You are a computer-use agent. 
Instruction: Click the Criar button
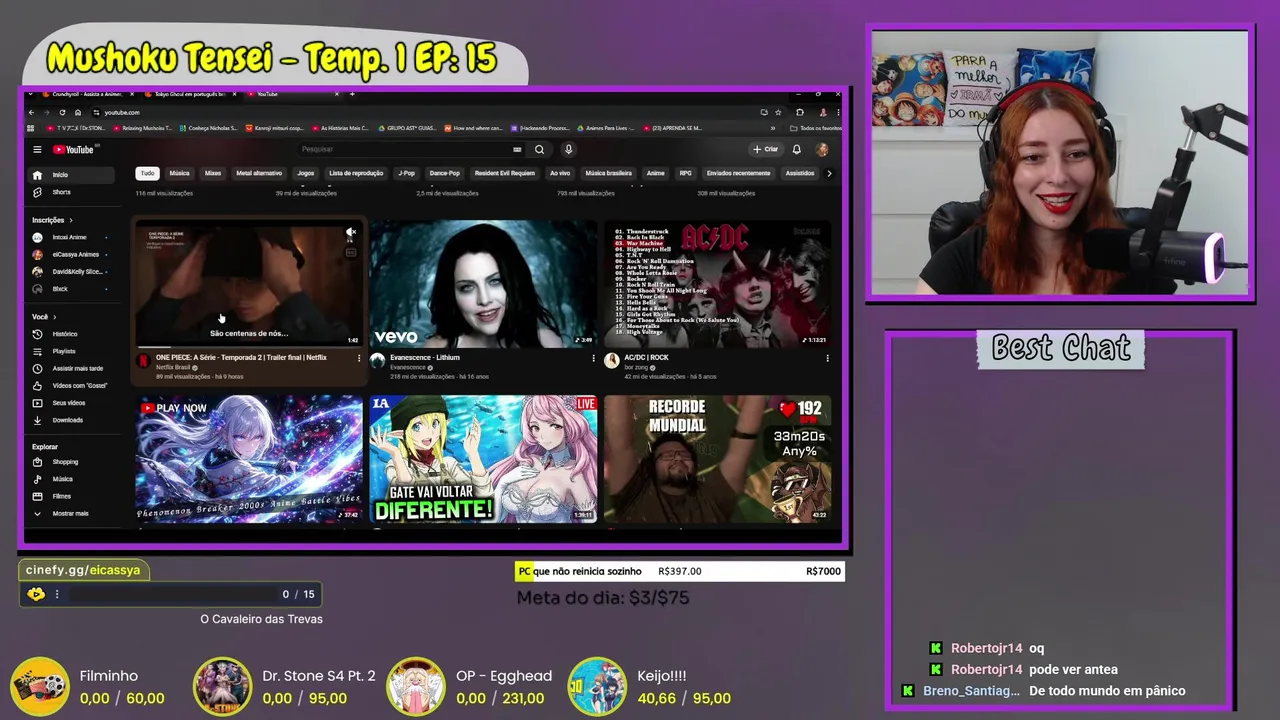point(765,150)
